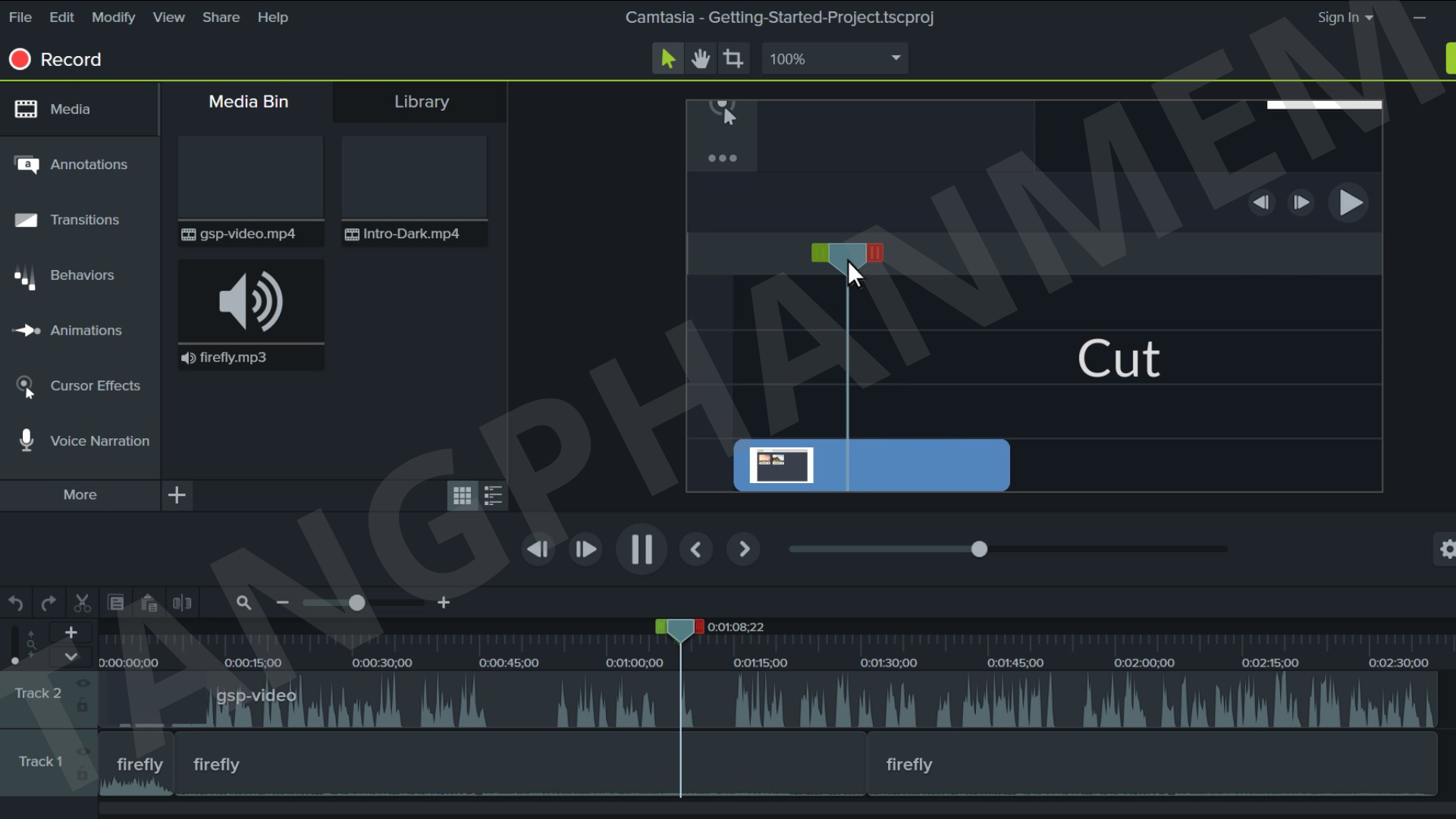The image size is (1456, 819).
Task: Select the gsp-video clip on Track 2
Action: tap(767, 700)
